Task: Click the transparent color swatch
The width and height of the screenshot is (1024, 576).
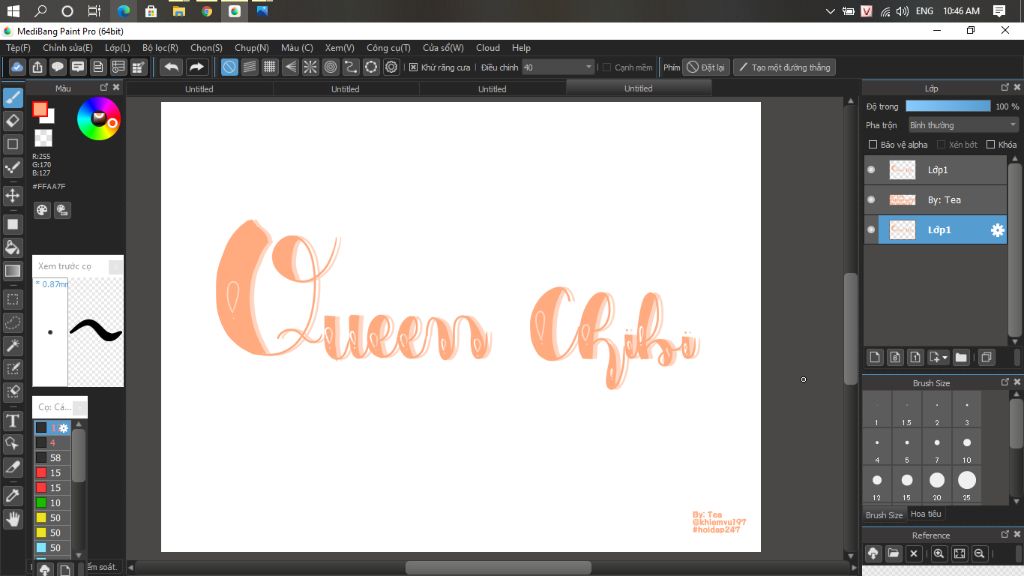Action: click(x=43, y=138)
